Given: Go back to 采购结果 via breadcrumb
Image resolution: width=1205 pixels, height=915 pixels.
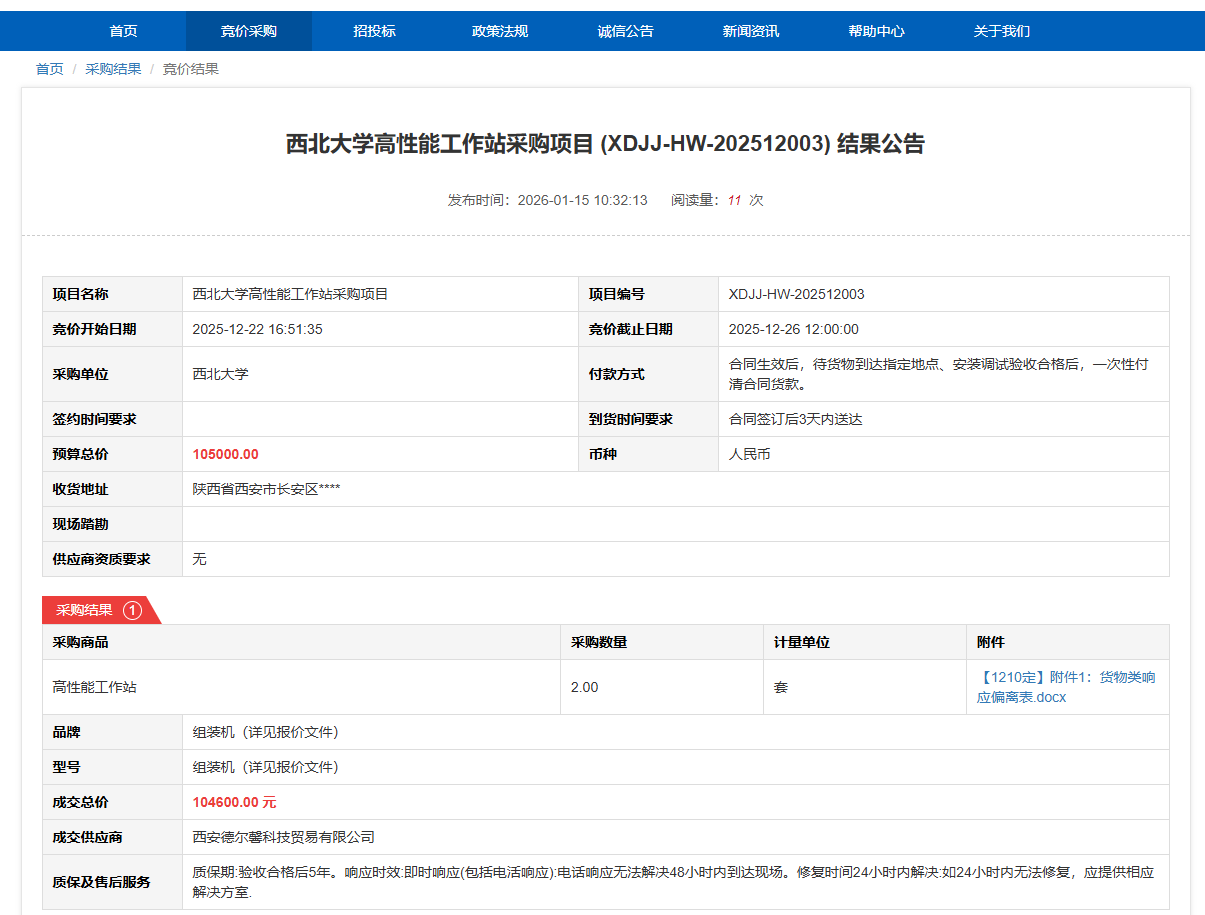Looking at the screenshot, I should (x=113, y=69).
